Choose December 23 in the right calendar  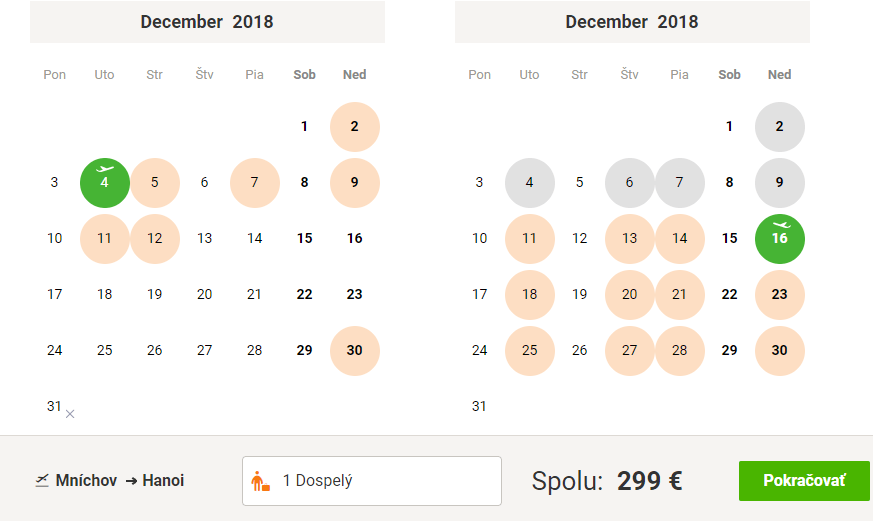[x=780, y=294]
